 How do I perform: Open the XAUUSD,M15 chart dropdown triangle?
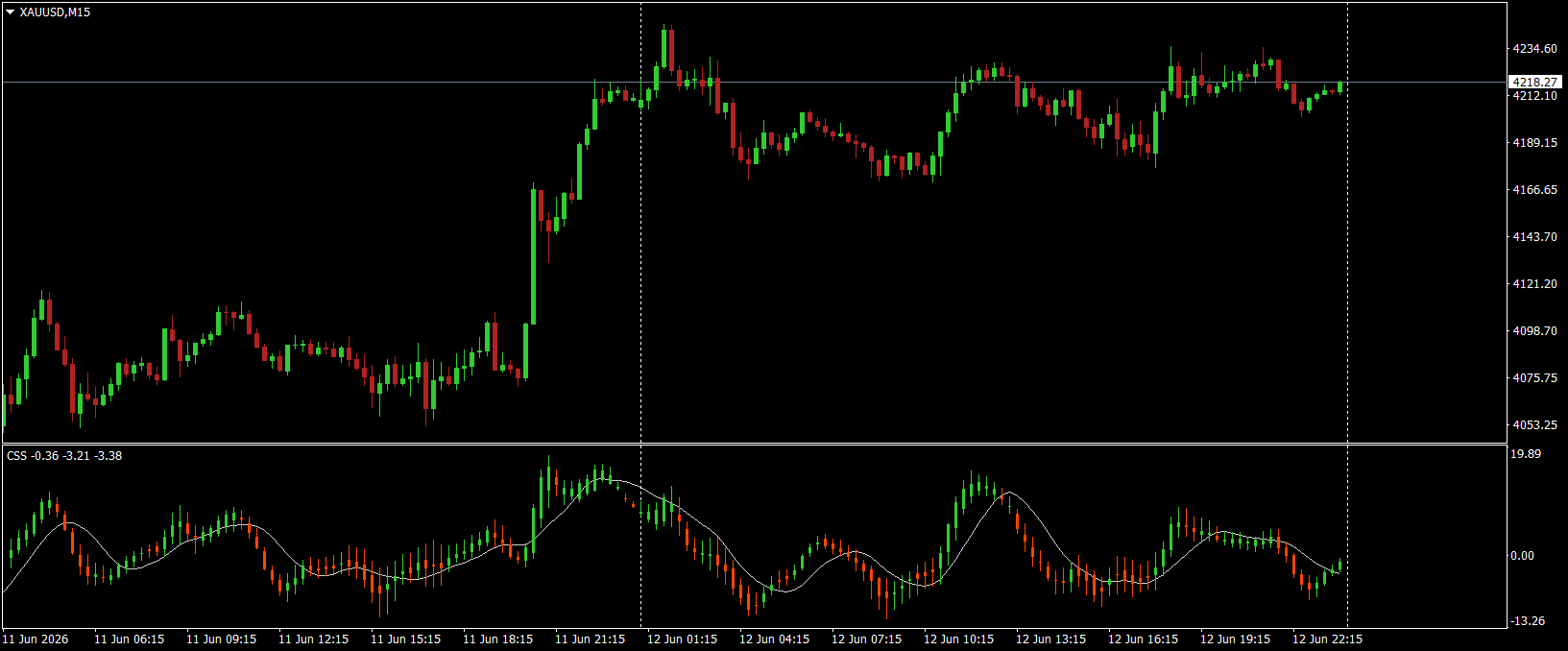tap(10, 12)
